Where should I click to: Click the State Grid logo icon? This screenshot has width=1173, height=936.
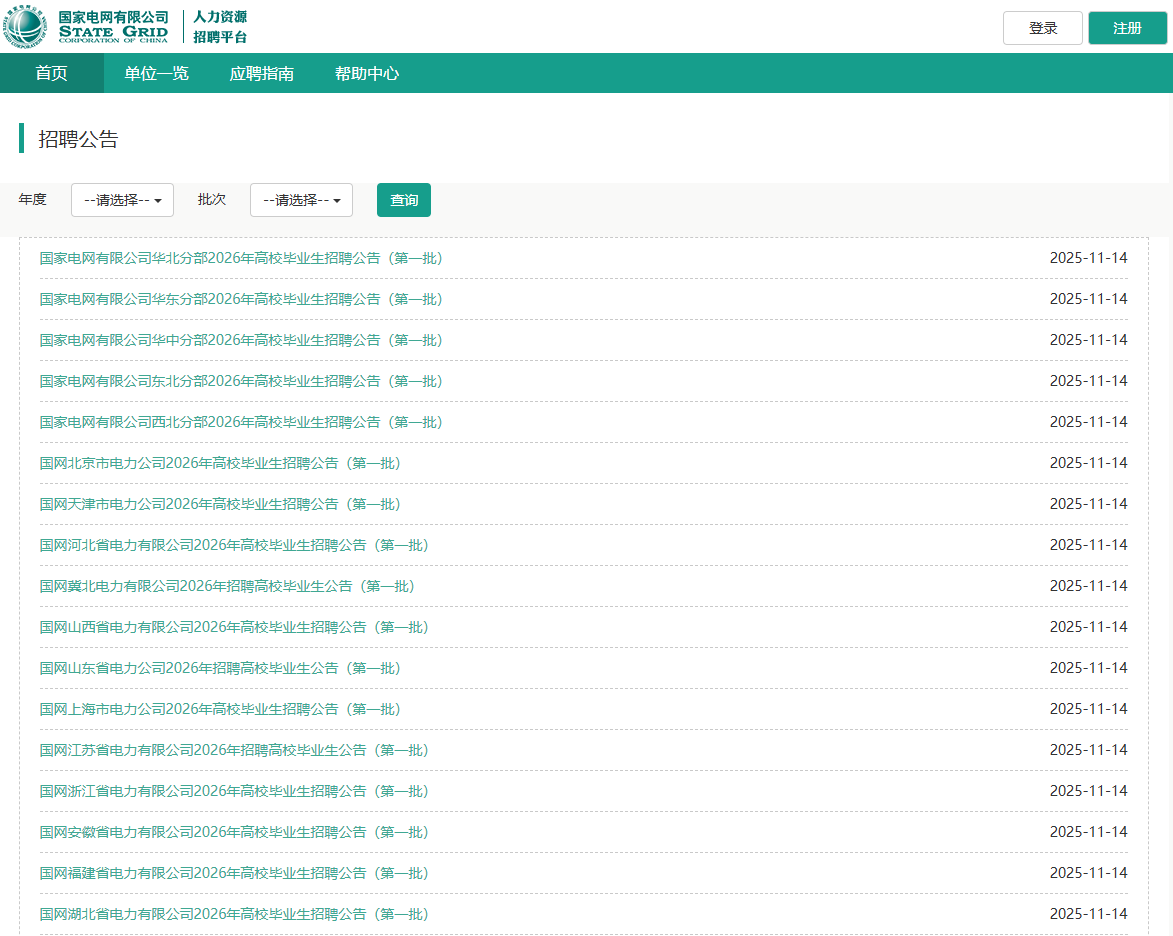pyautogui.click(x=26, y=27)
